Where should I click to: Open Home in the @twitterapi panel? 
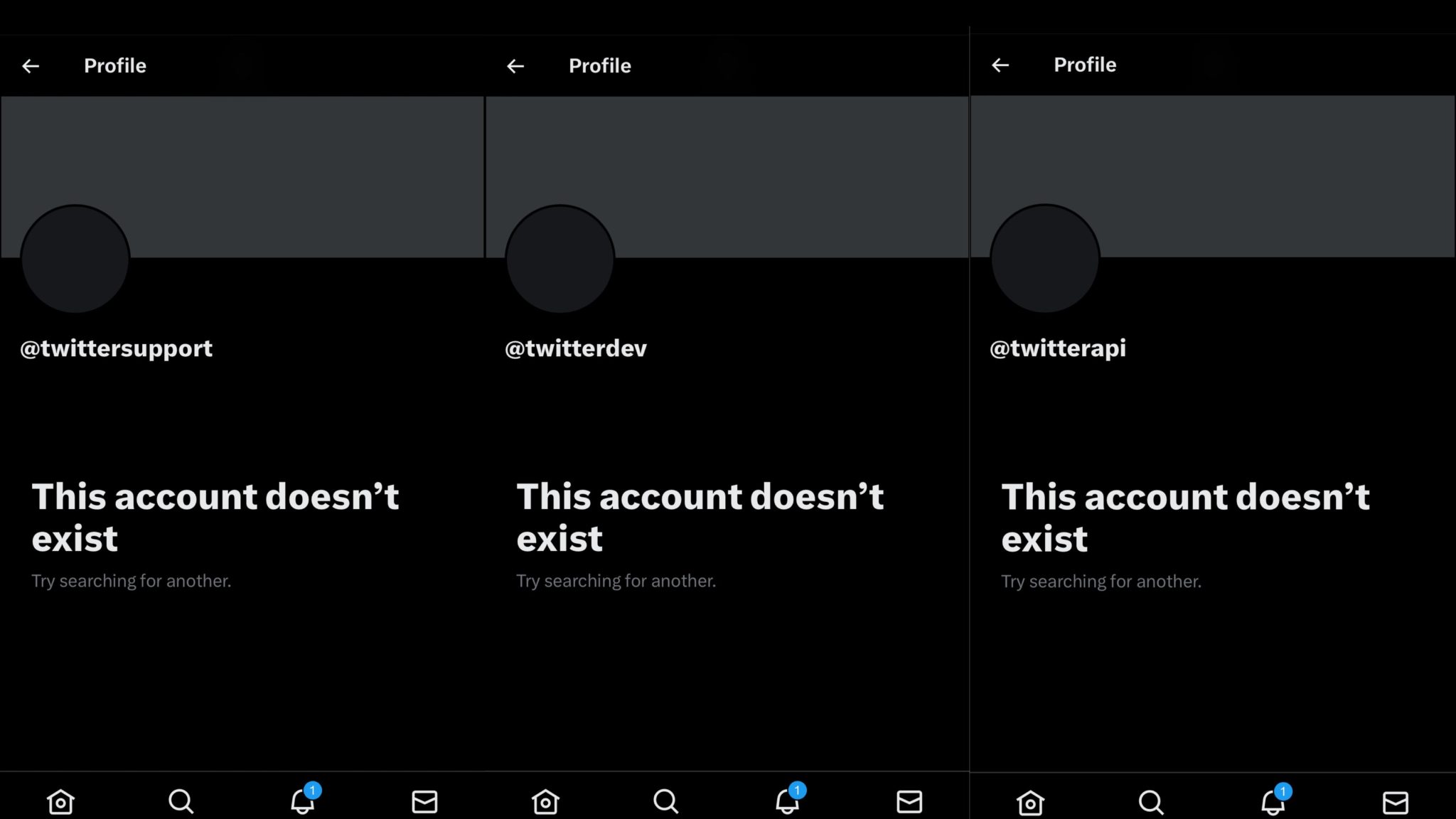(x=1030, y=803)
